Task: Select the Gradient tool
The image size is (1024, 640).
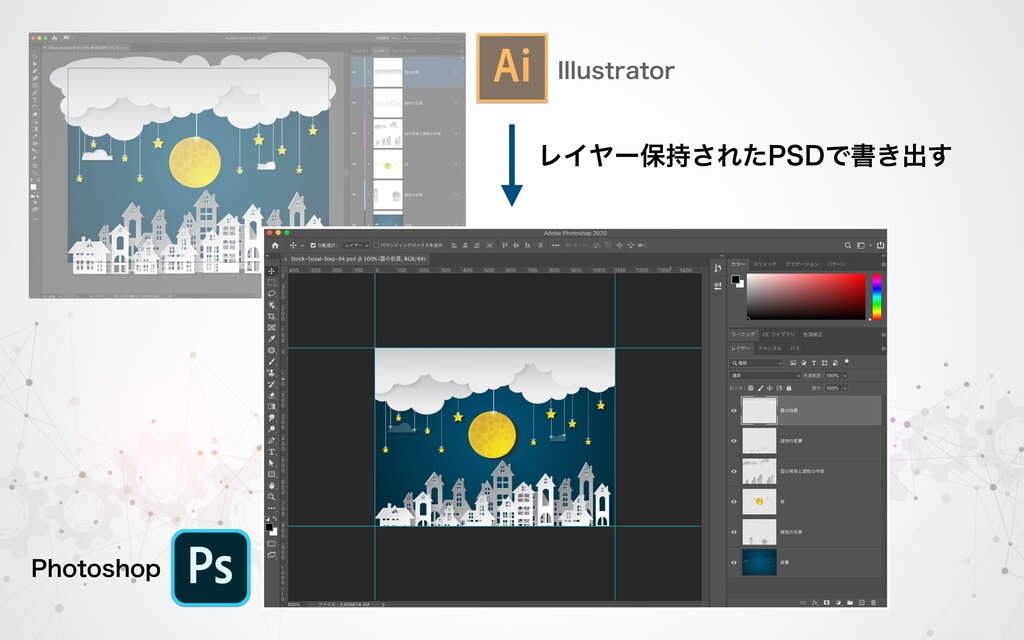Action: 272,406
